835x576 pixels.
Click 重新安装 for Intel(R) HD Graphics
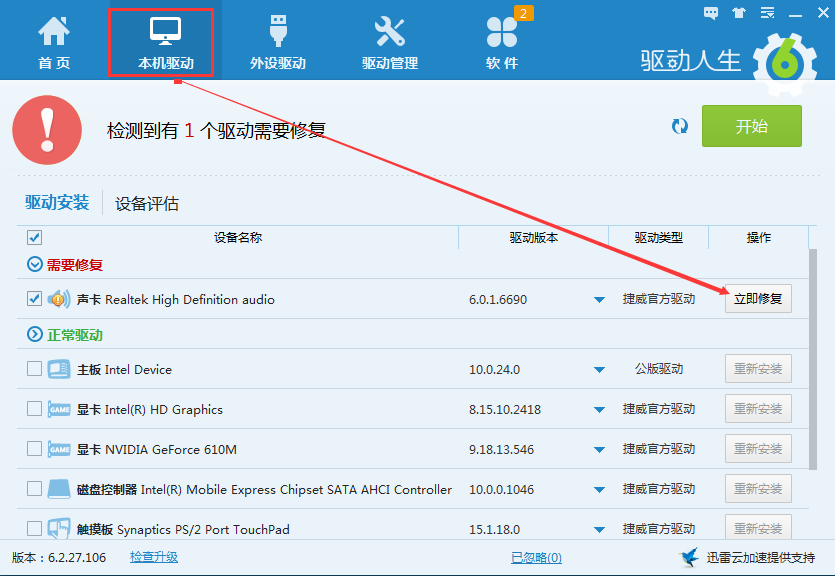(x=758, y=408)
